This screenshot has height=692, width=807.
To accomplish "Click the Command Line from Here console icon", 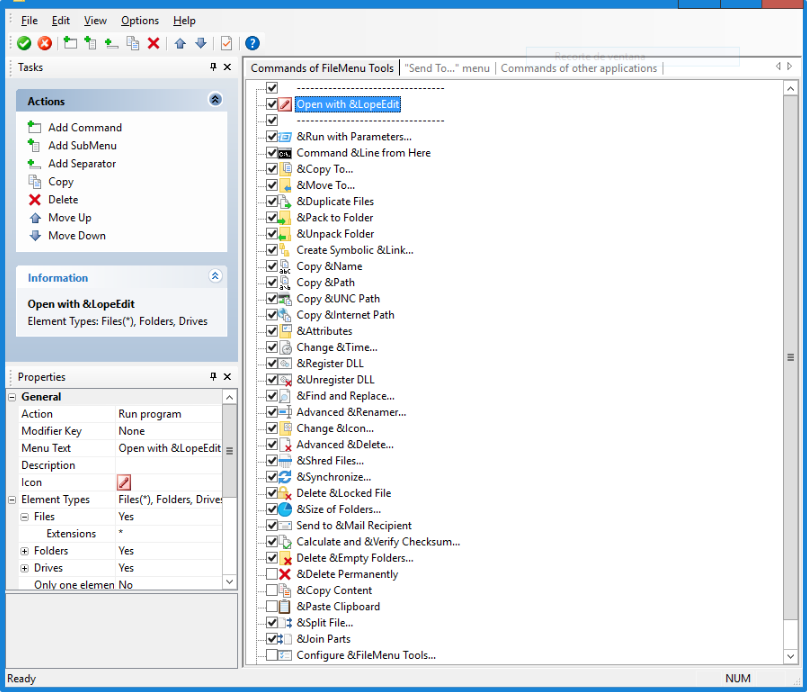I will [x=285, y=153].
